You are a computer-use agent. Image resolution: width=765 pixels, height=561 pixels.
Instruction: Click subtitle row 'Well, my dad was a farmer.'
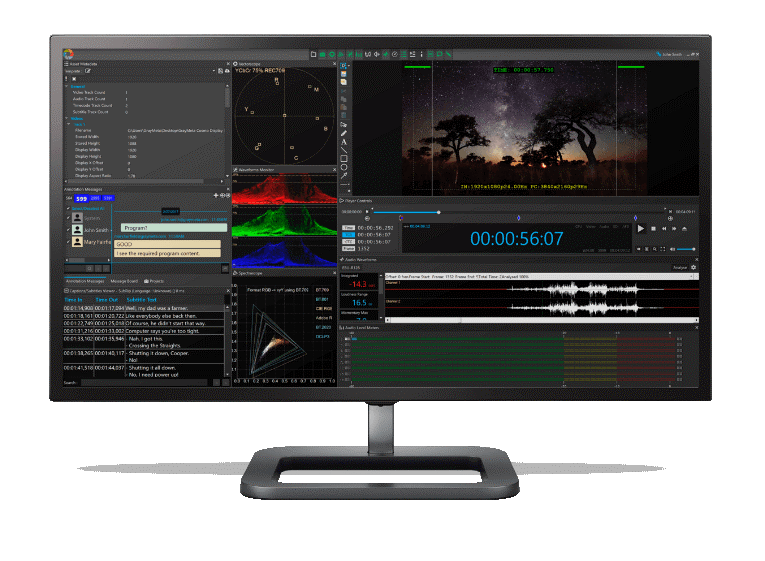[143, 308]
